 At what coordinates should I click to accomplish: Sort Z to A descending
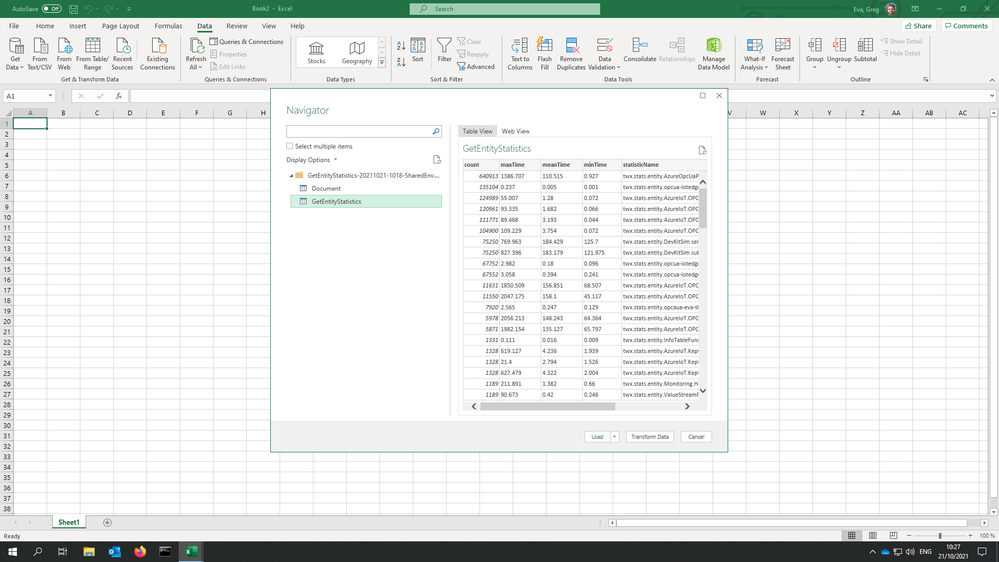click(x=401, y=62)
